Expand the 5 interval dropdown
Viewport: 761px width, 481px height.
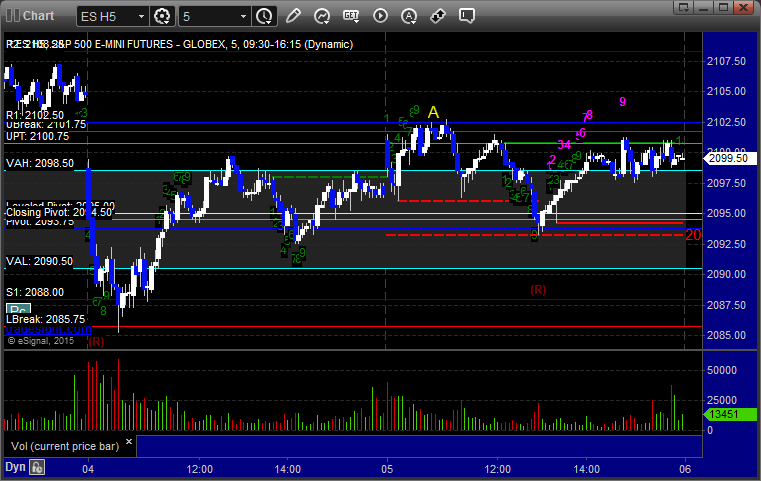(x=244, y=17)
